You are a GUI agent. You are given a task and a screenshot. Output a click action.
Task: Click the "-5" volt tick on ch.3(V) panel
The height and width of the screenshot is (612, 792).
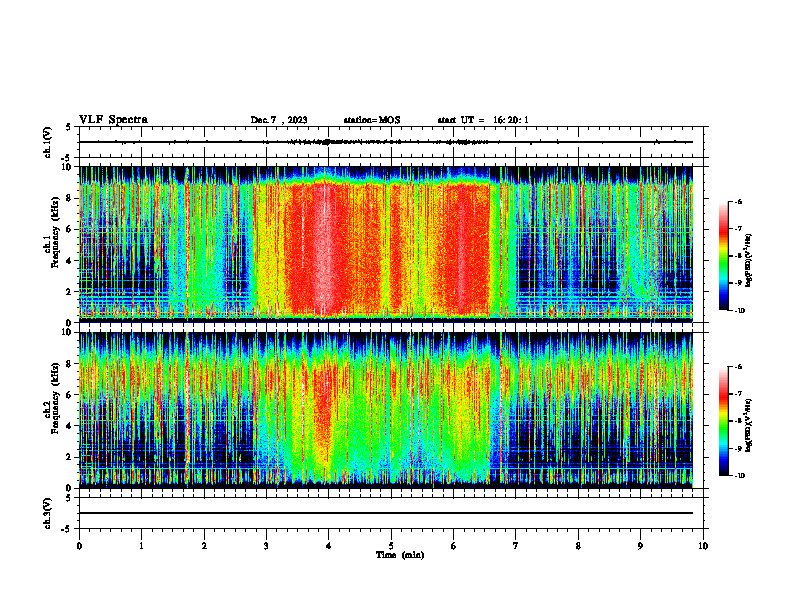tap(67, 529)
